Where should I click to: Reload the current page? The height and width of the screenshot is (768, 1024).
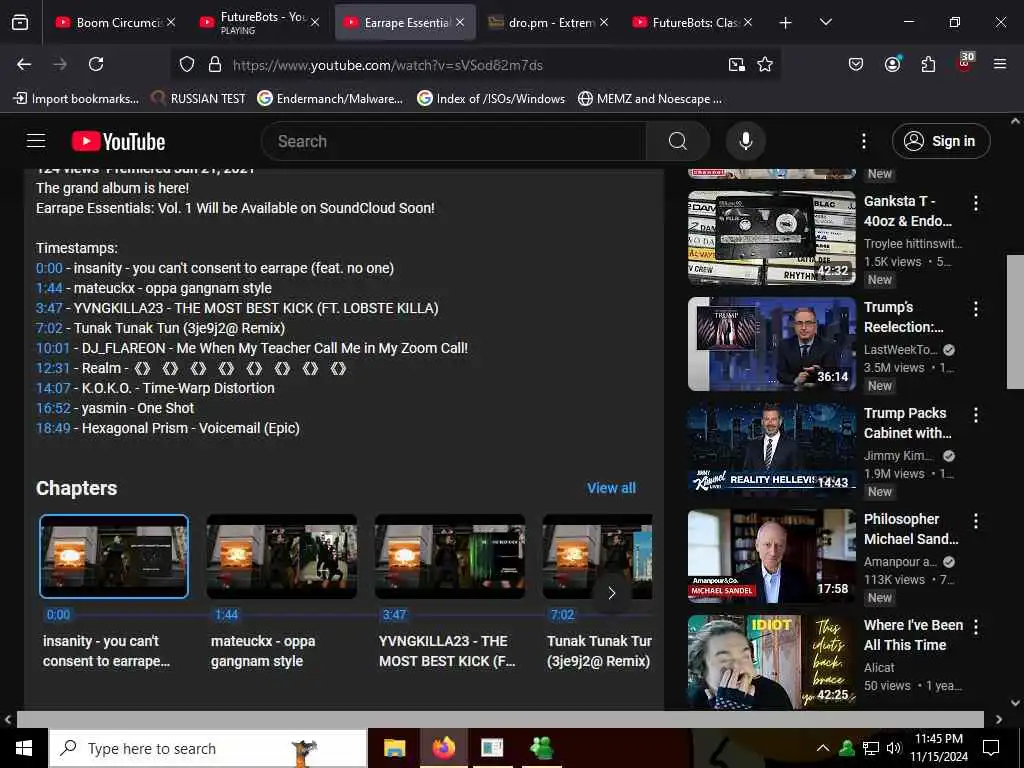click(96, 64)
